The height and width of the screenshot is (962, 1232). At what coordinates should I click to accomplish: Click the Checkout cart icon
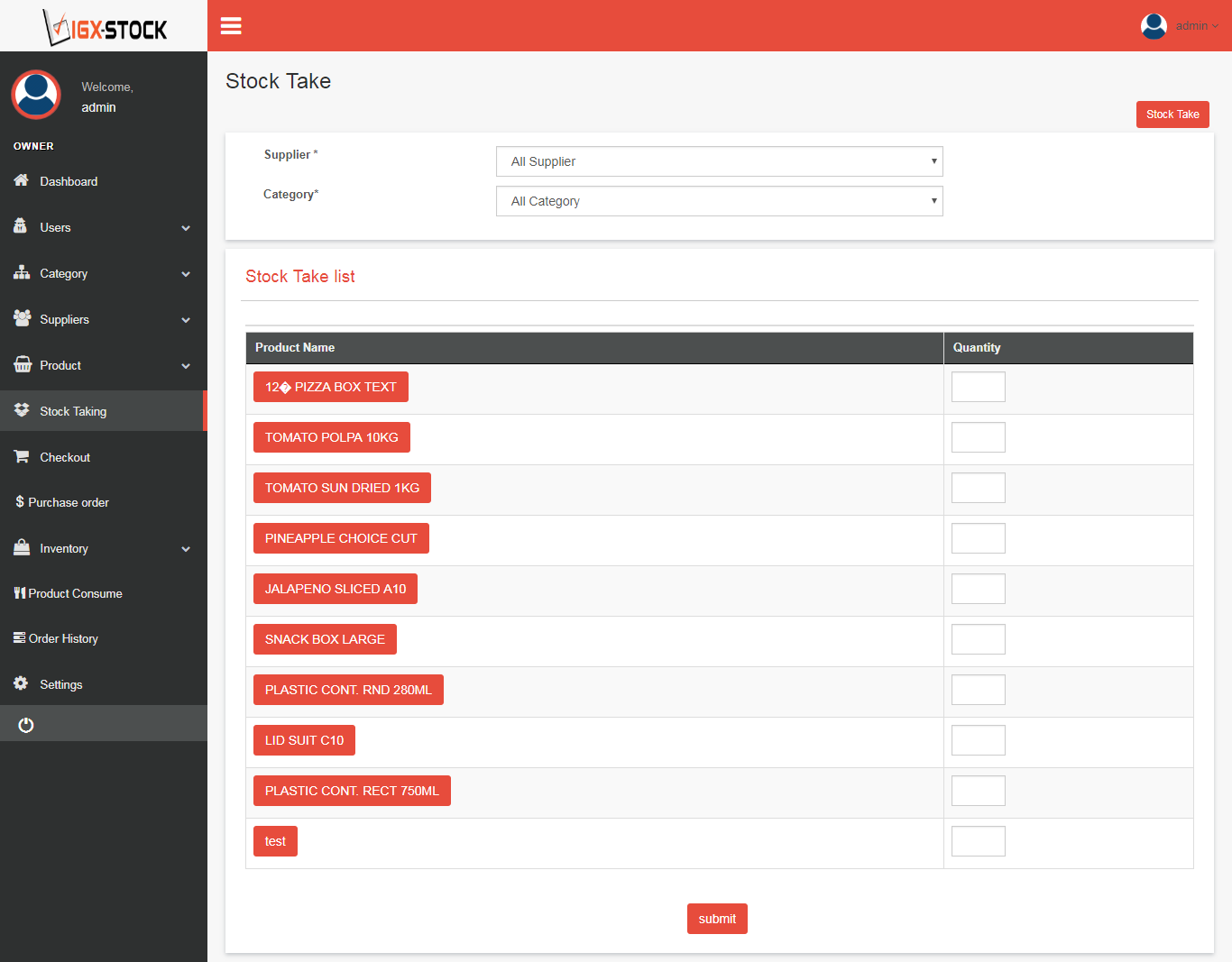pos(22,456)
